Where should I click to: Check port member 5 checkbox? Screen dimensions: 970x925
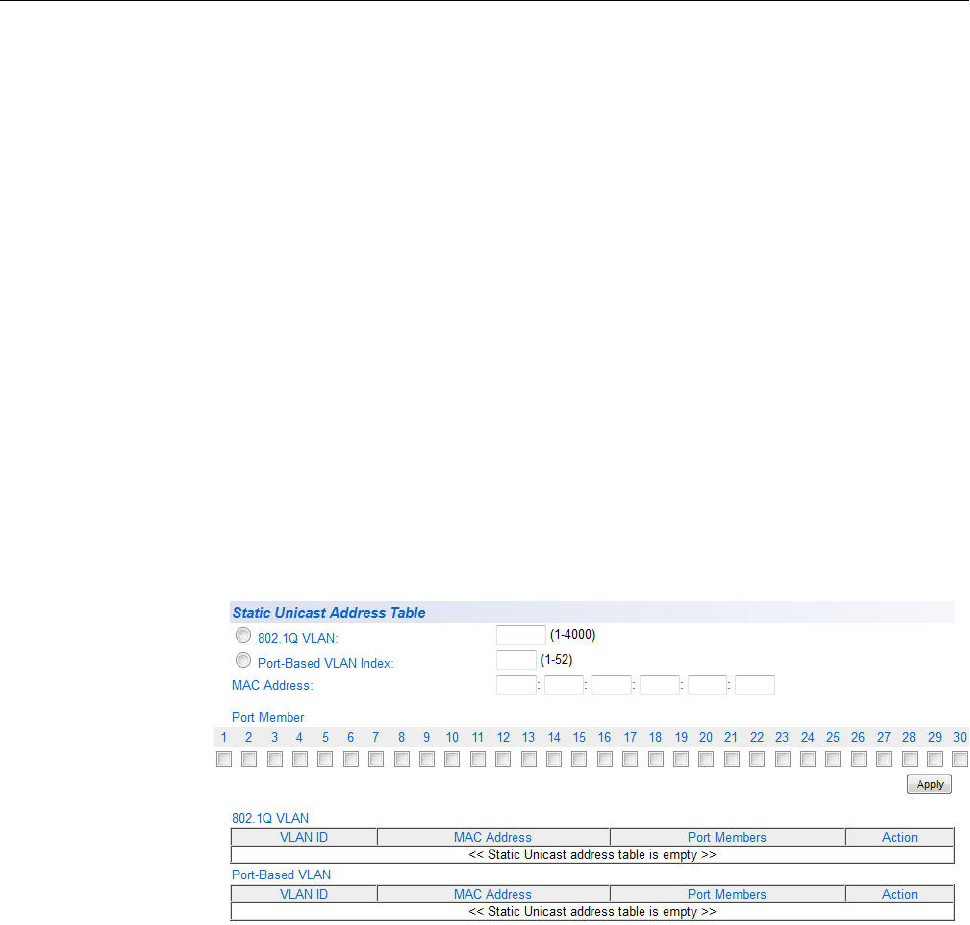pos(325,759)
